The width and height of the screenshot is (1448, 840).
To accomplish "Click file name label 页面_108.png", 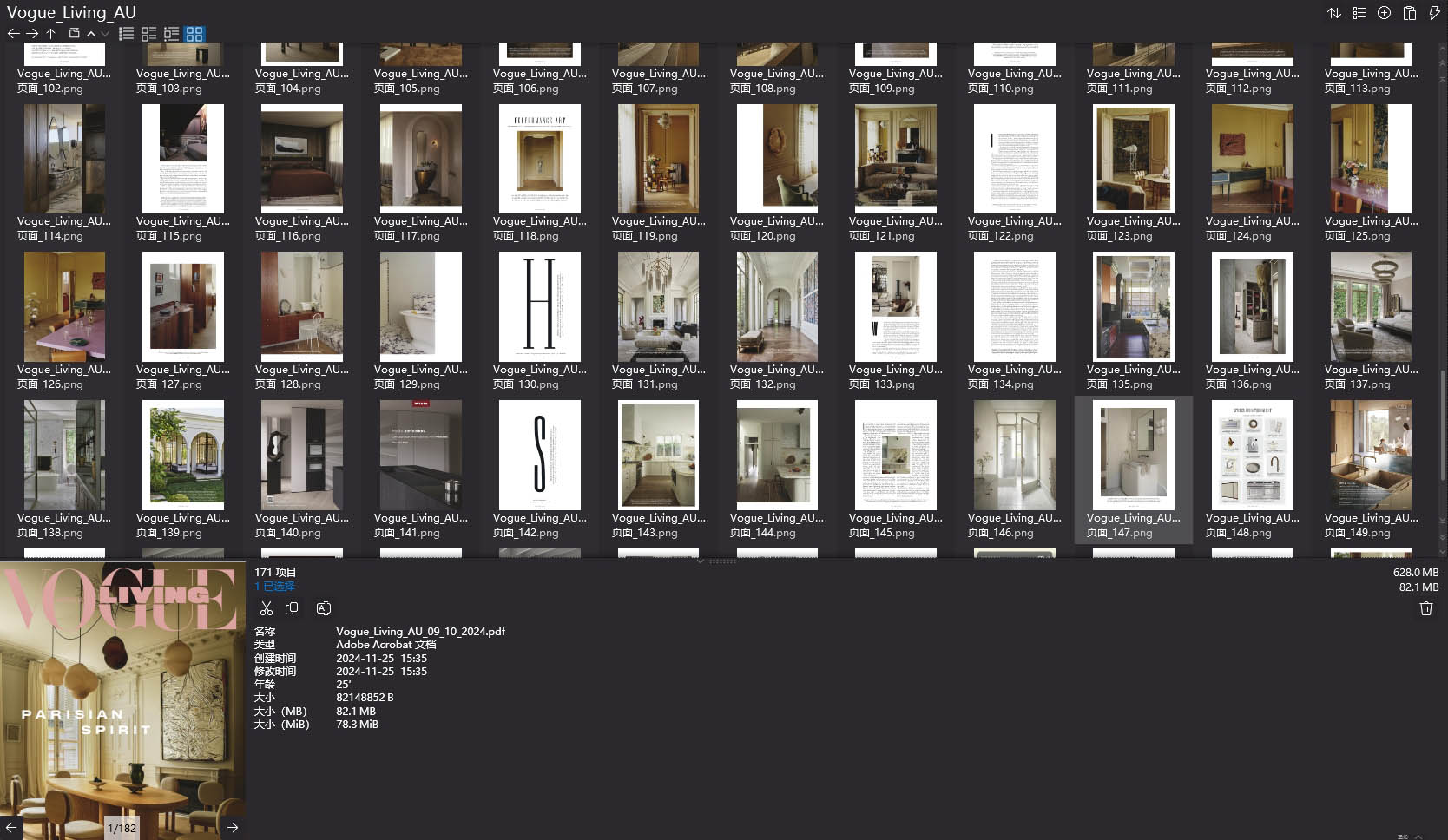I will coord(777,81).
